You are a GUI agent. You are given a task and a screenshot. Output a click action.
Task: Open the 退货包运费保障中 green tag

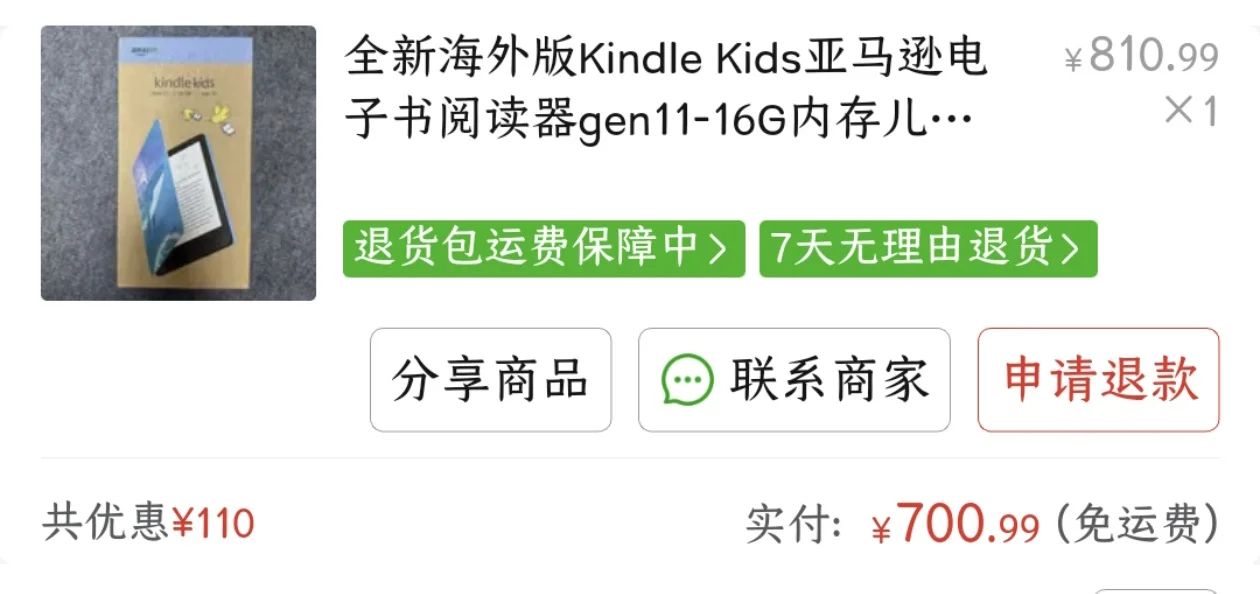coord(544,249)
